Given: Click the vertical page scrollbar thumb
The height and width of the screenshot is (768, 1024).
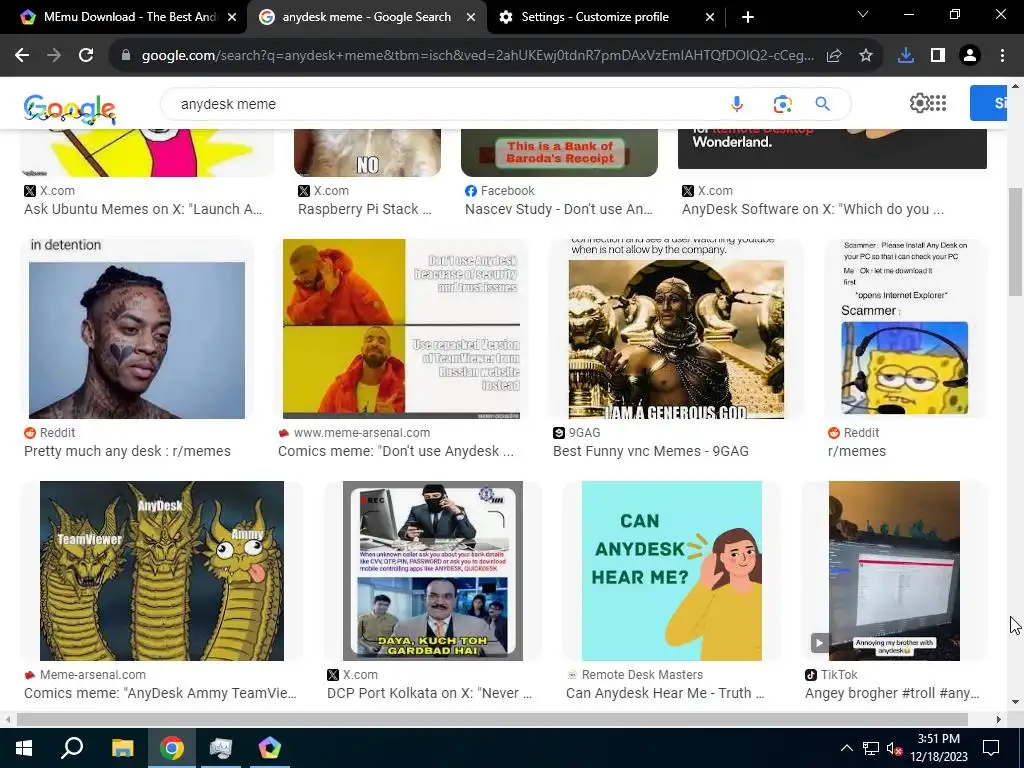Looking at the screenshot, I should (1015, 244).
